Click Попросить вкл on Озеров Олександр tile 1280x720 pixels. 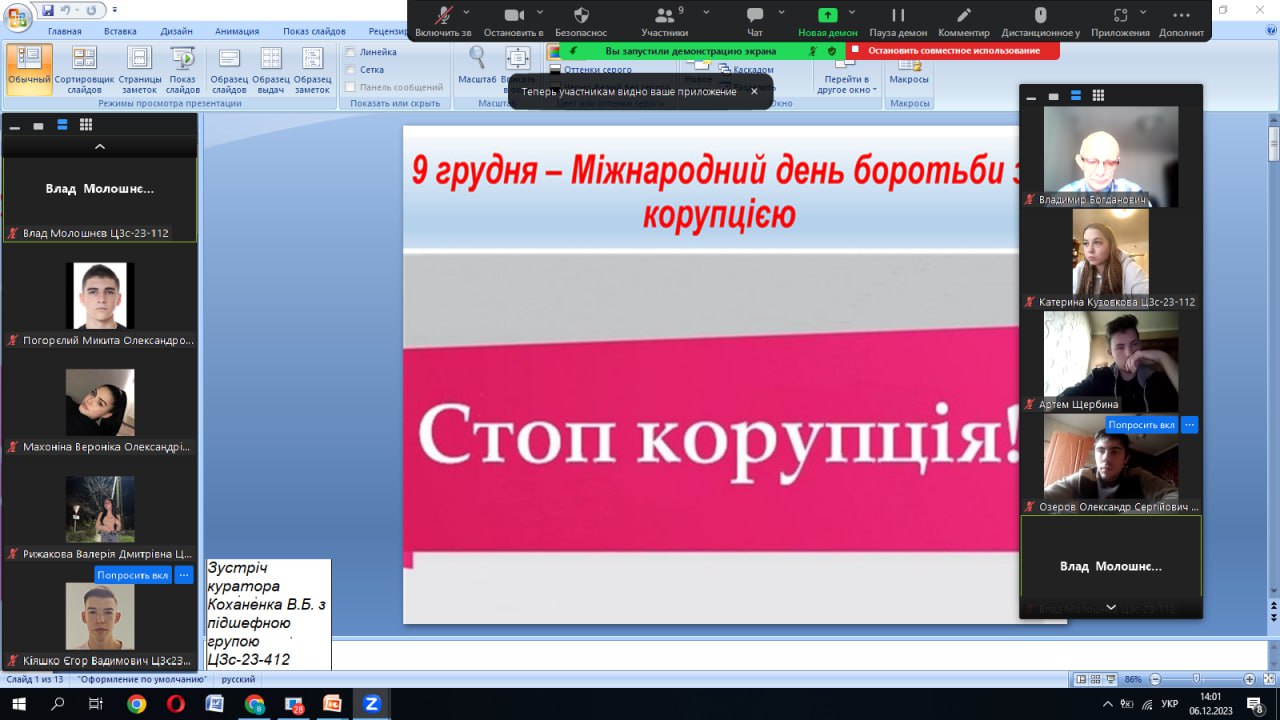click(1141, 425)
